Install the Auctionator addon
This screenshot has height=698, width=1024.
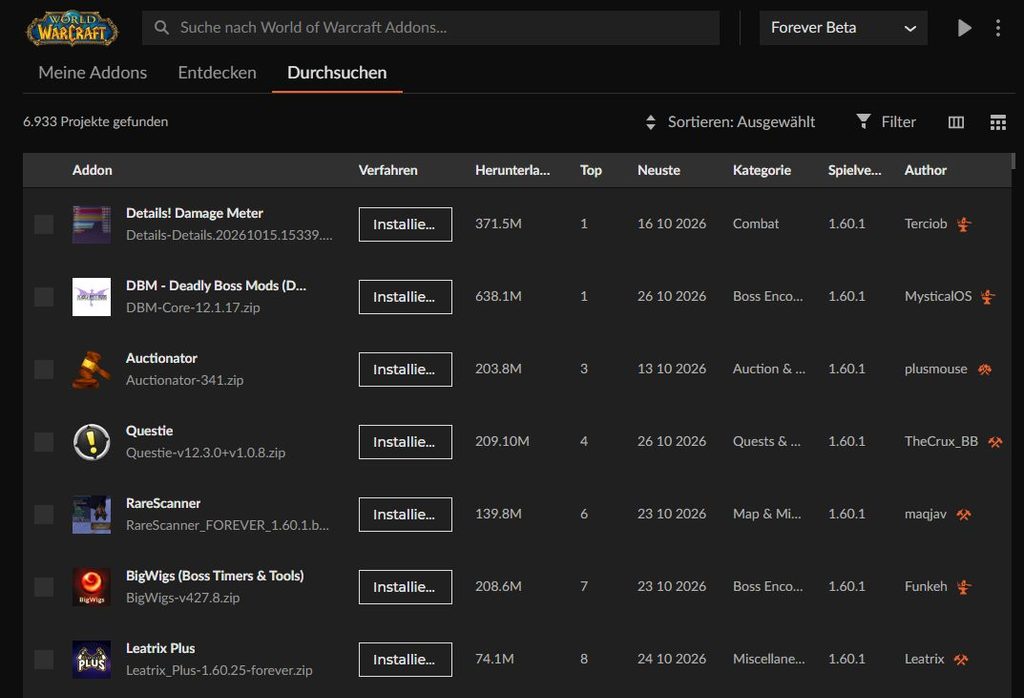(405, 369)
